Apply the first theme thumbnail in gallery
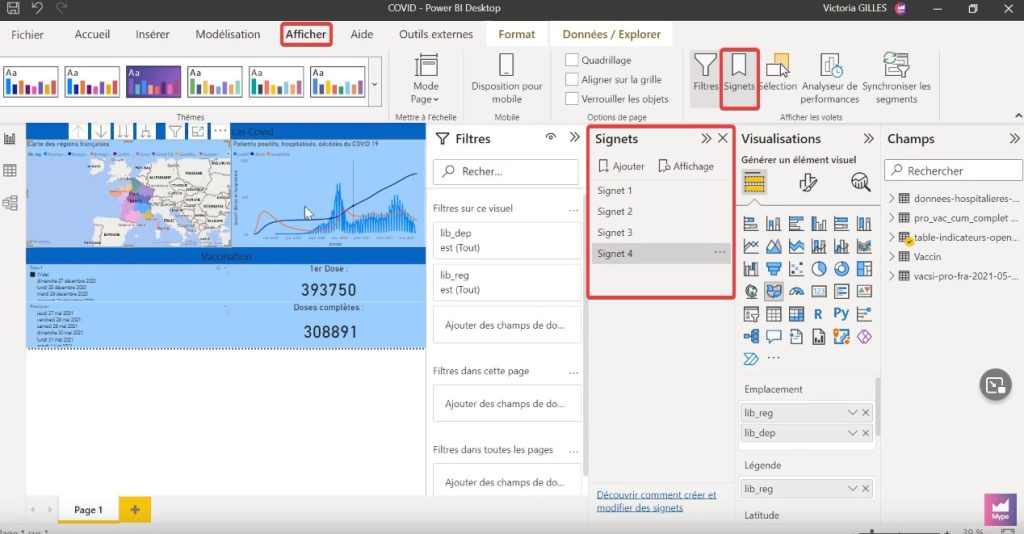This screenshot has height=534, width=1024. (31, 82)
